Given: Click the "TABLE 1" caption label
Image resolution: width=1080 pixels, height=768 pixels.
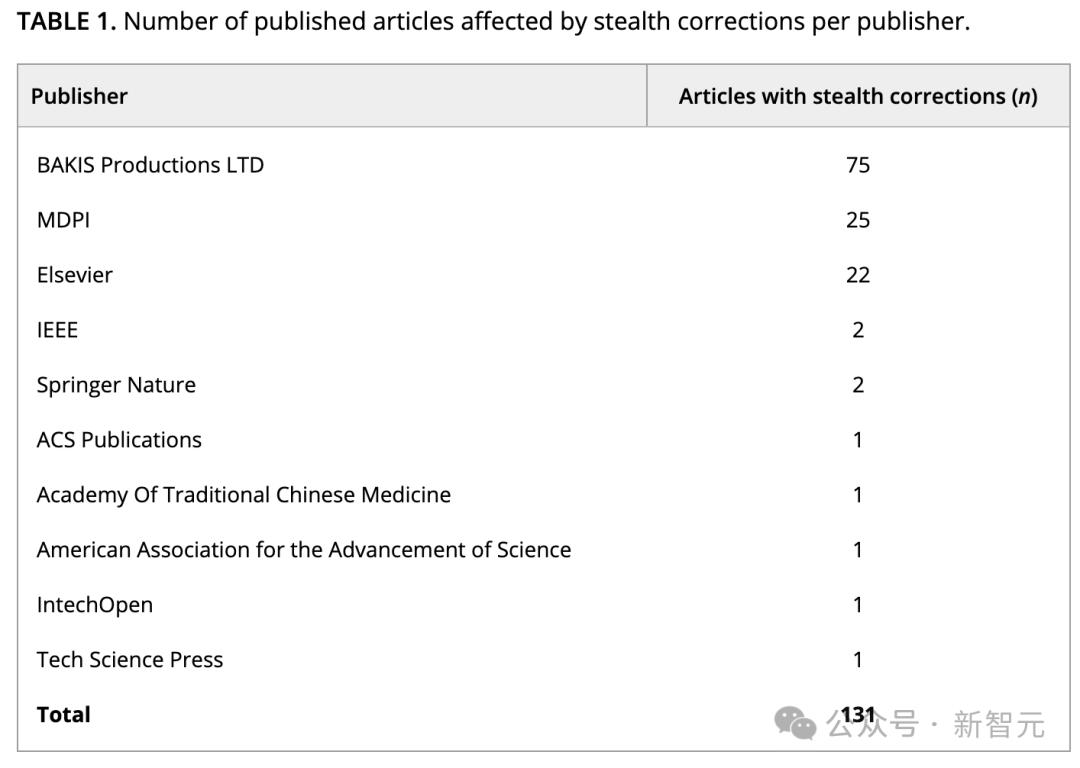Looking at the screenshot, I should coord(66,22).
